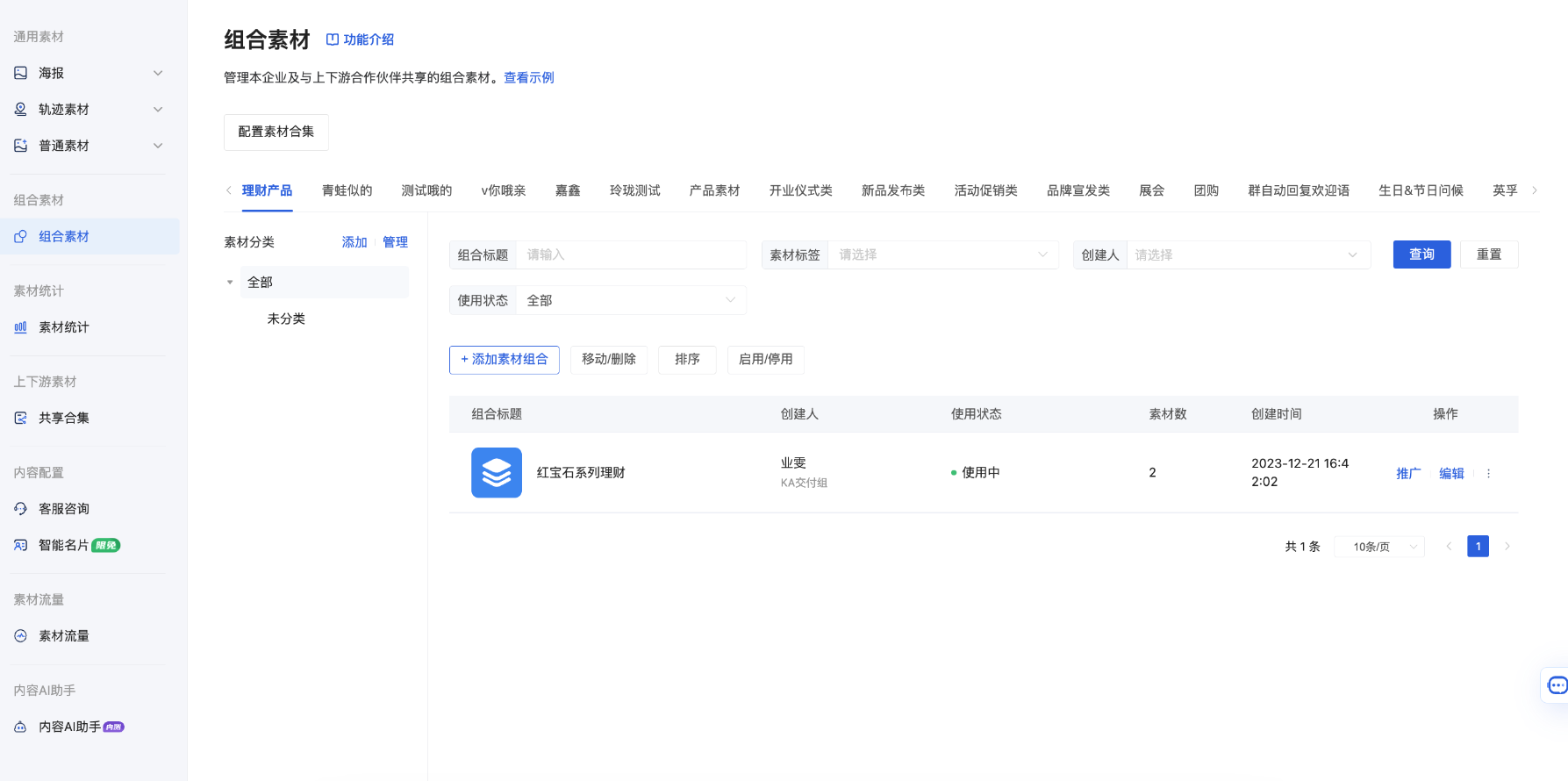Click the 客服咨询 headset icon
Screen dimensions: 1568x781
(20, 509)
